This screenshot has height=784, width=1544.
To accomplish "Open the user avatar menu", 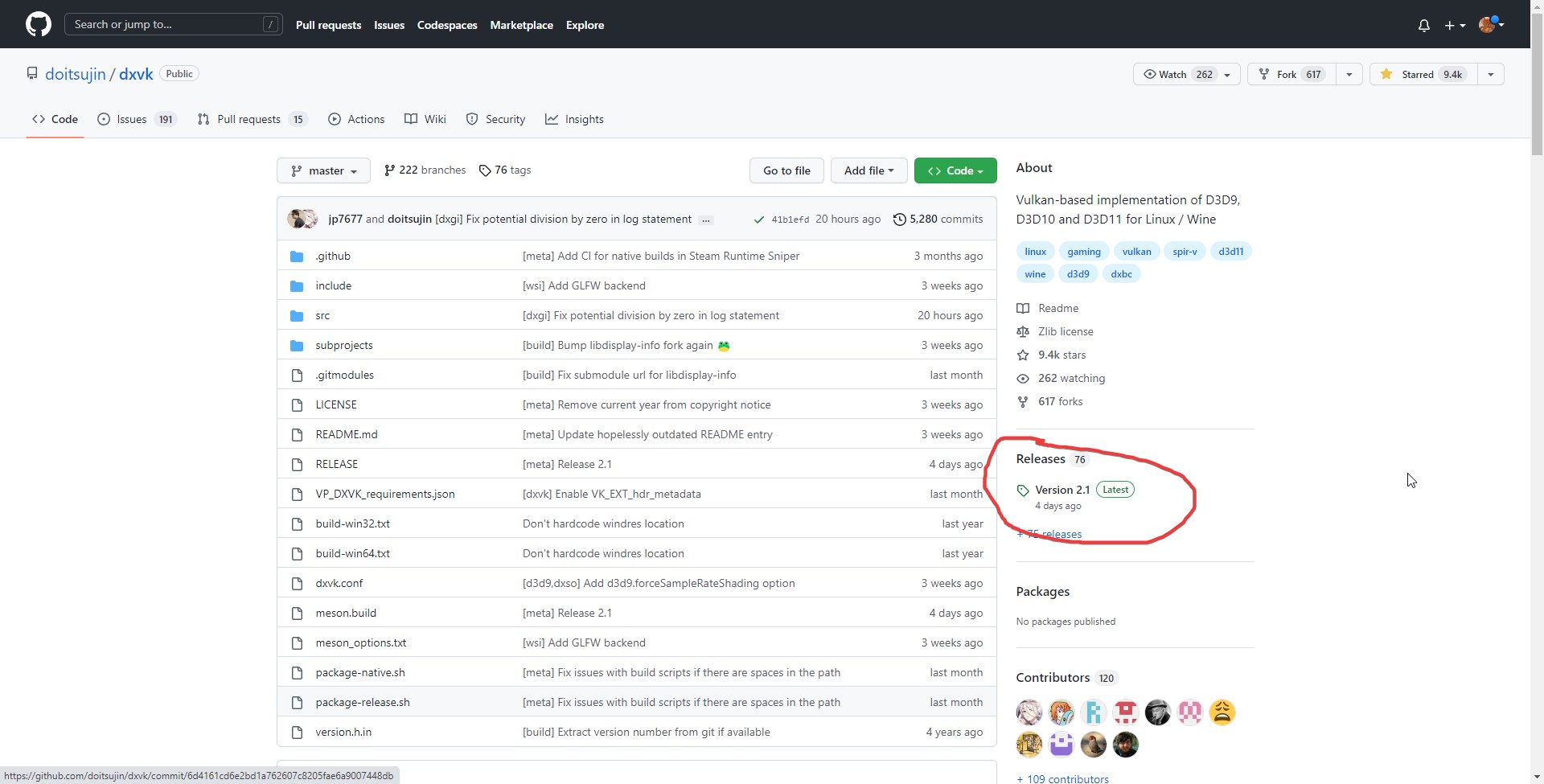I will [1492, 25].
